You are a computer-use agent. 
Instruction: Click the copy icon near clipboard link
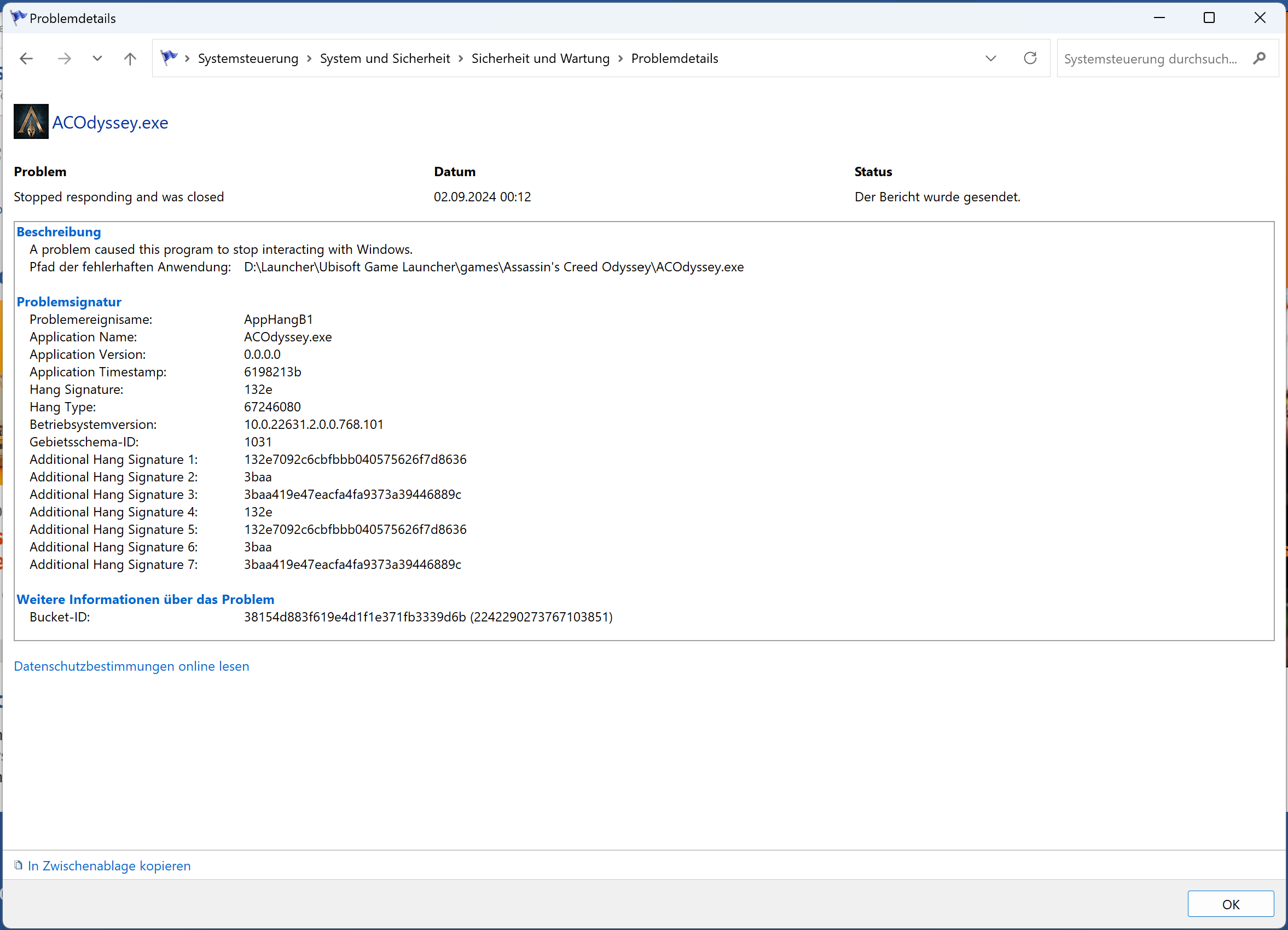pos(18,865)
